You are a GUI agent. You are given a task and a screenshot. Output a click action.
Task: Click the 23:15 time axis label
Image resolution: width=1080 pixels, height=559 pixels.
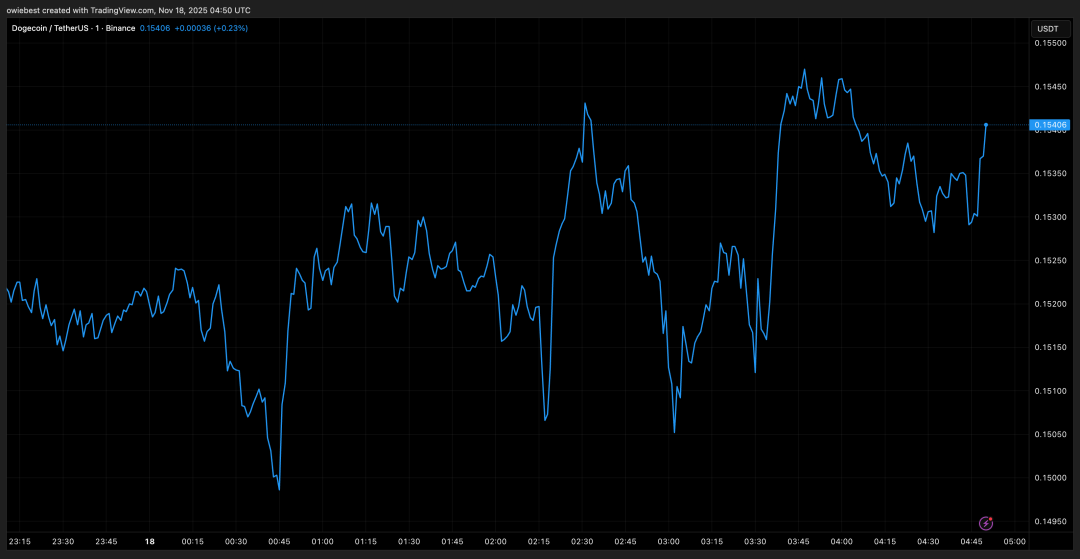20,541
